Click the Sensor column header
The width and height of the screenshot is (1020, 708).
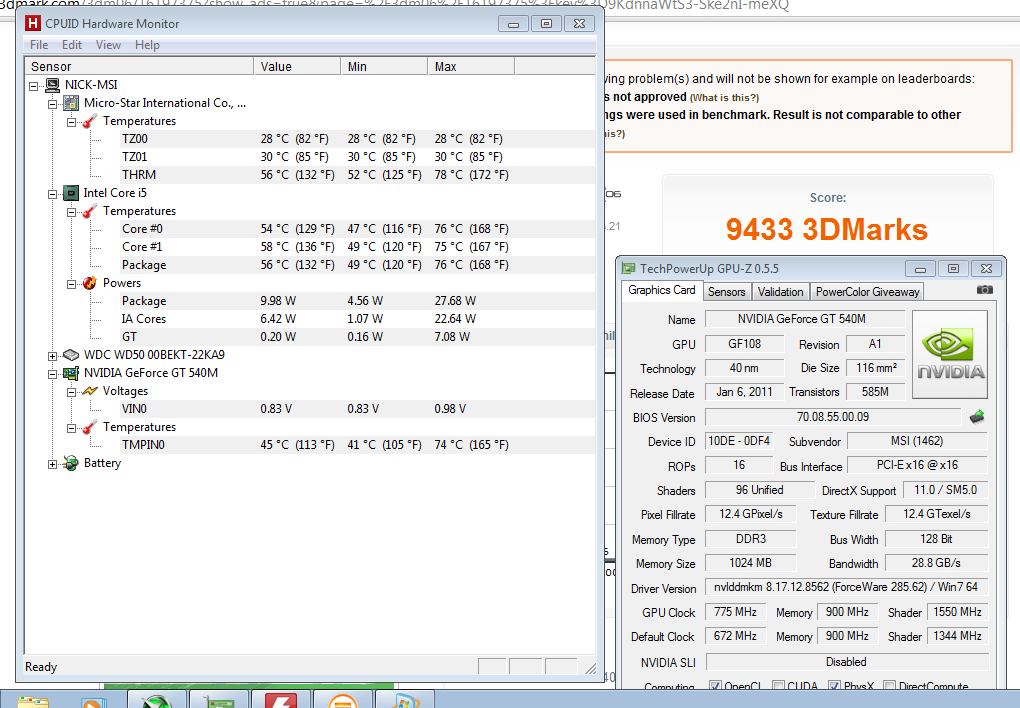click(x=139, y=66)
